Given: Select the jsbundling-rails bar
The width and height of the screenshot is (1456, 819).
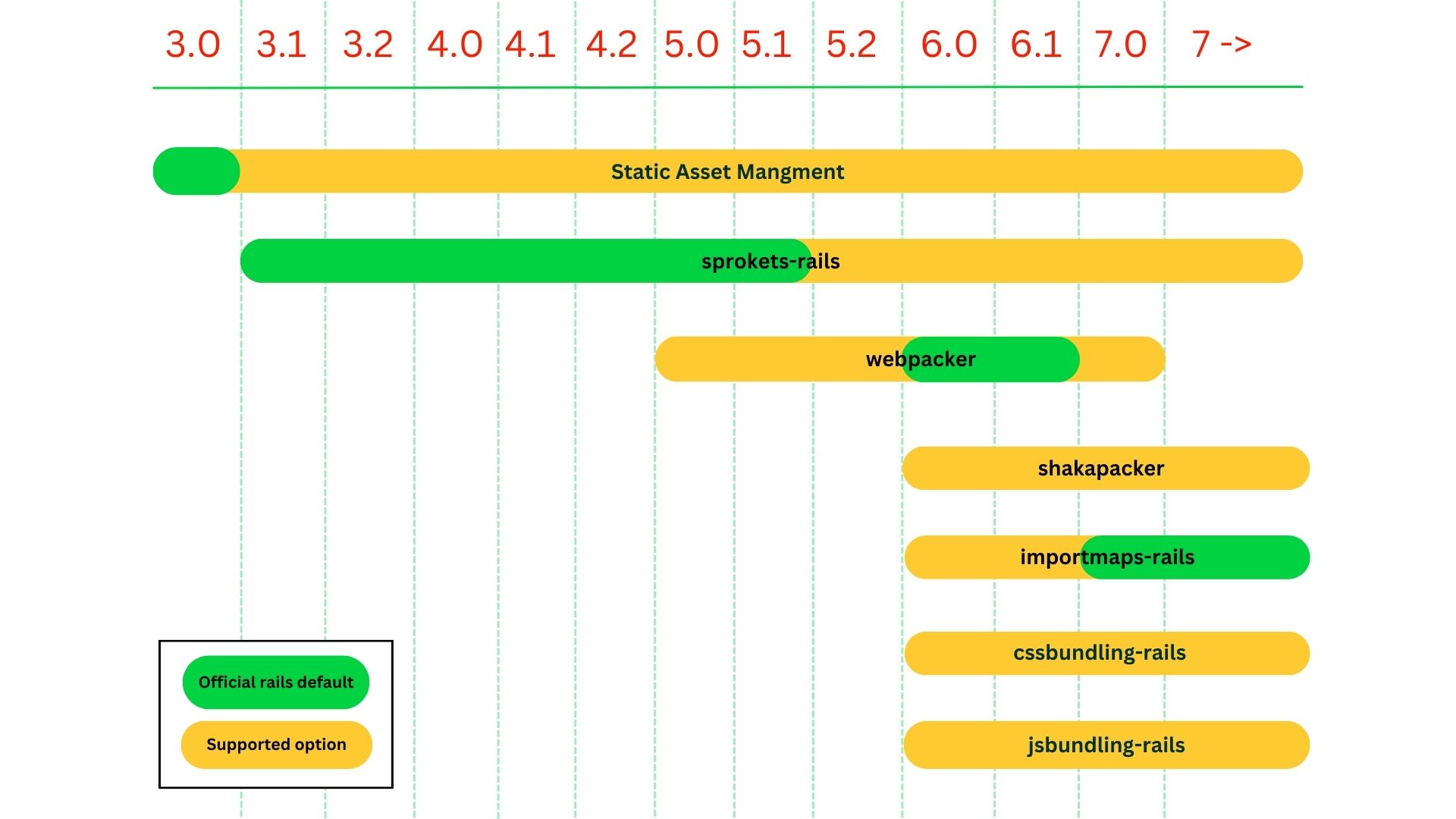Looking at the screenshot, I should pyautogui.click(x=1106, y=745).
